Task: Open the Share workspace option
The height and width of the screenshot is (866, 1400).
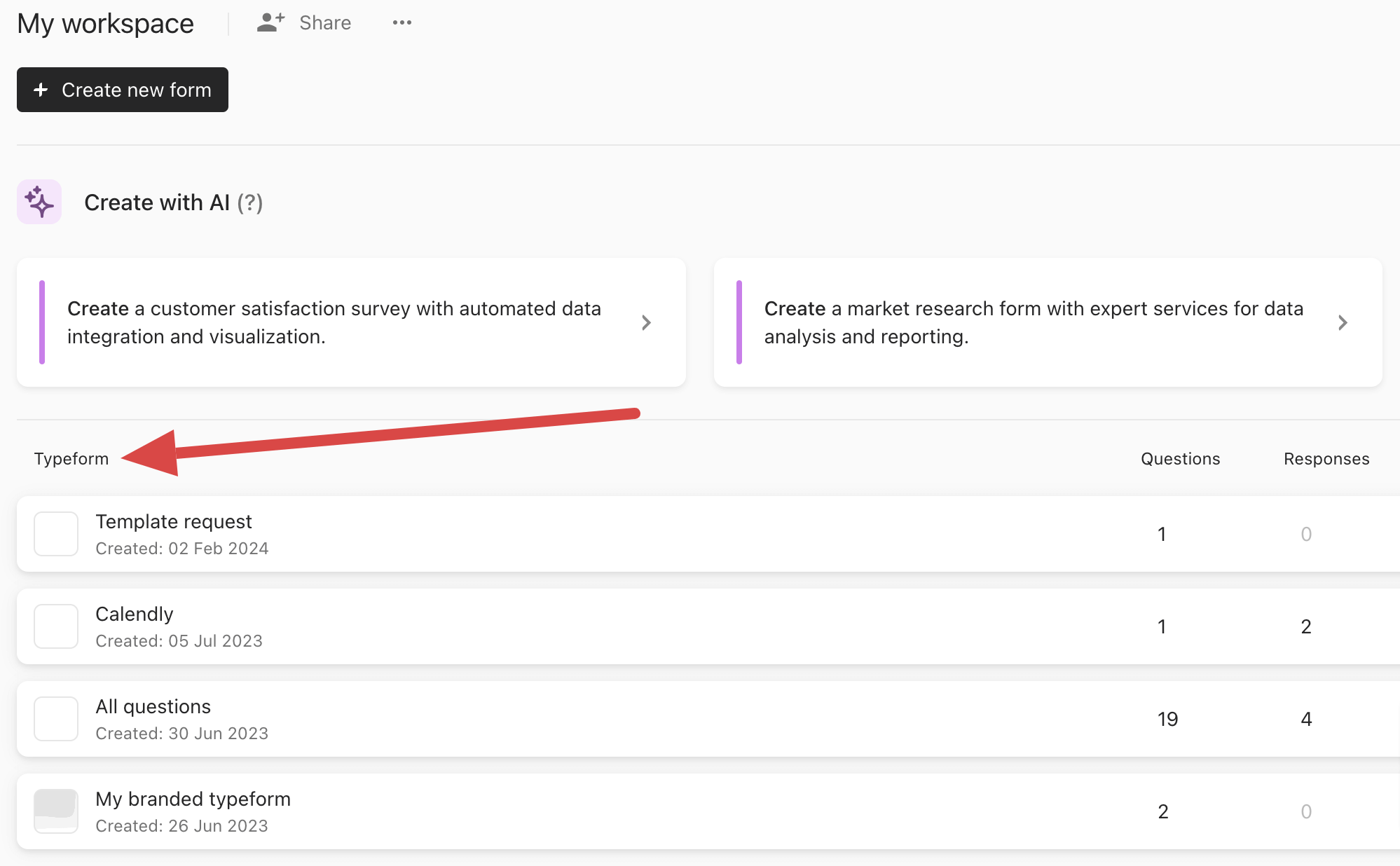Action: [304, 22]
